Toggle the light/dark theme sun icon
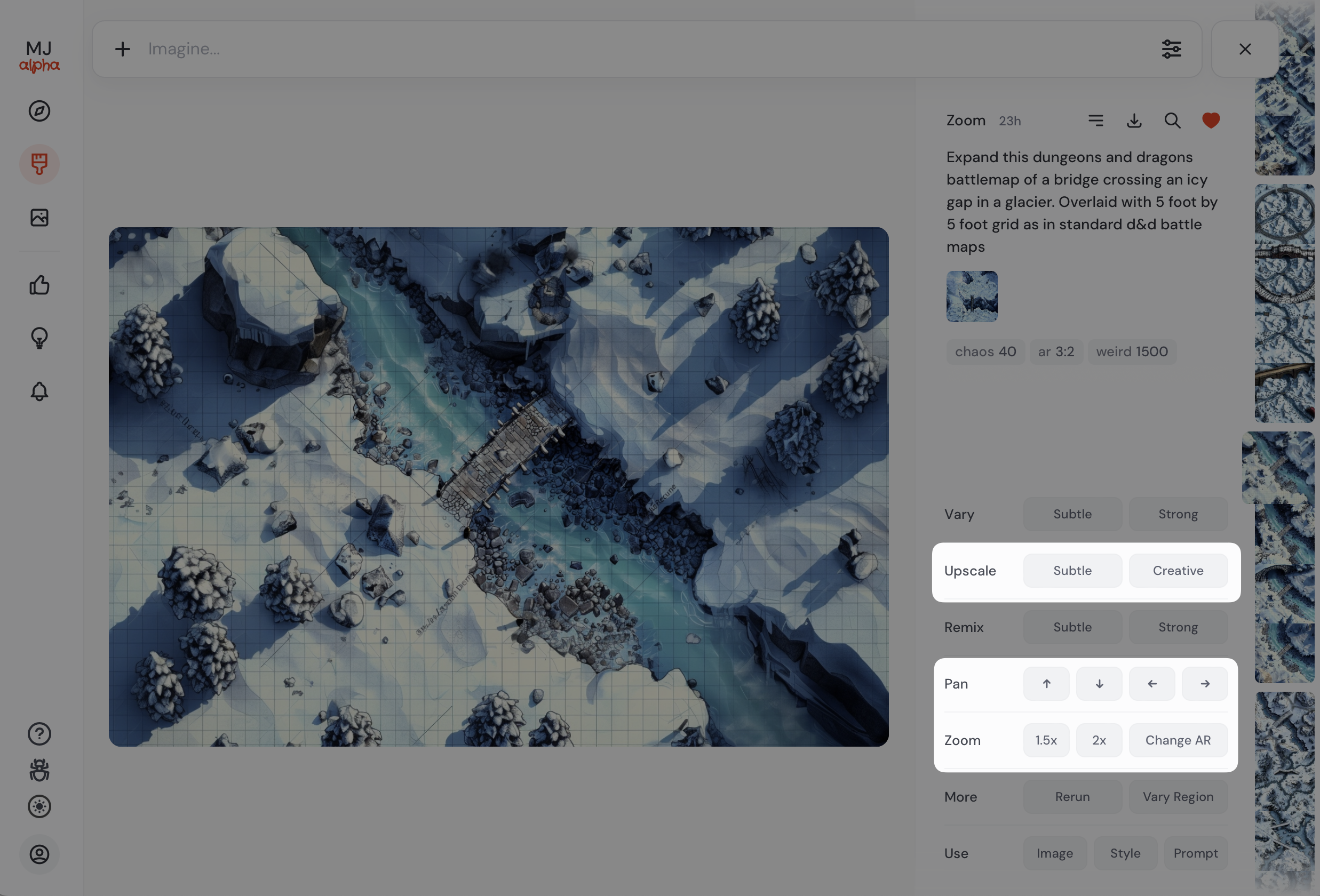The width and height of the screenshot is (1320, 896). click(39, 807)
